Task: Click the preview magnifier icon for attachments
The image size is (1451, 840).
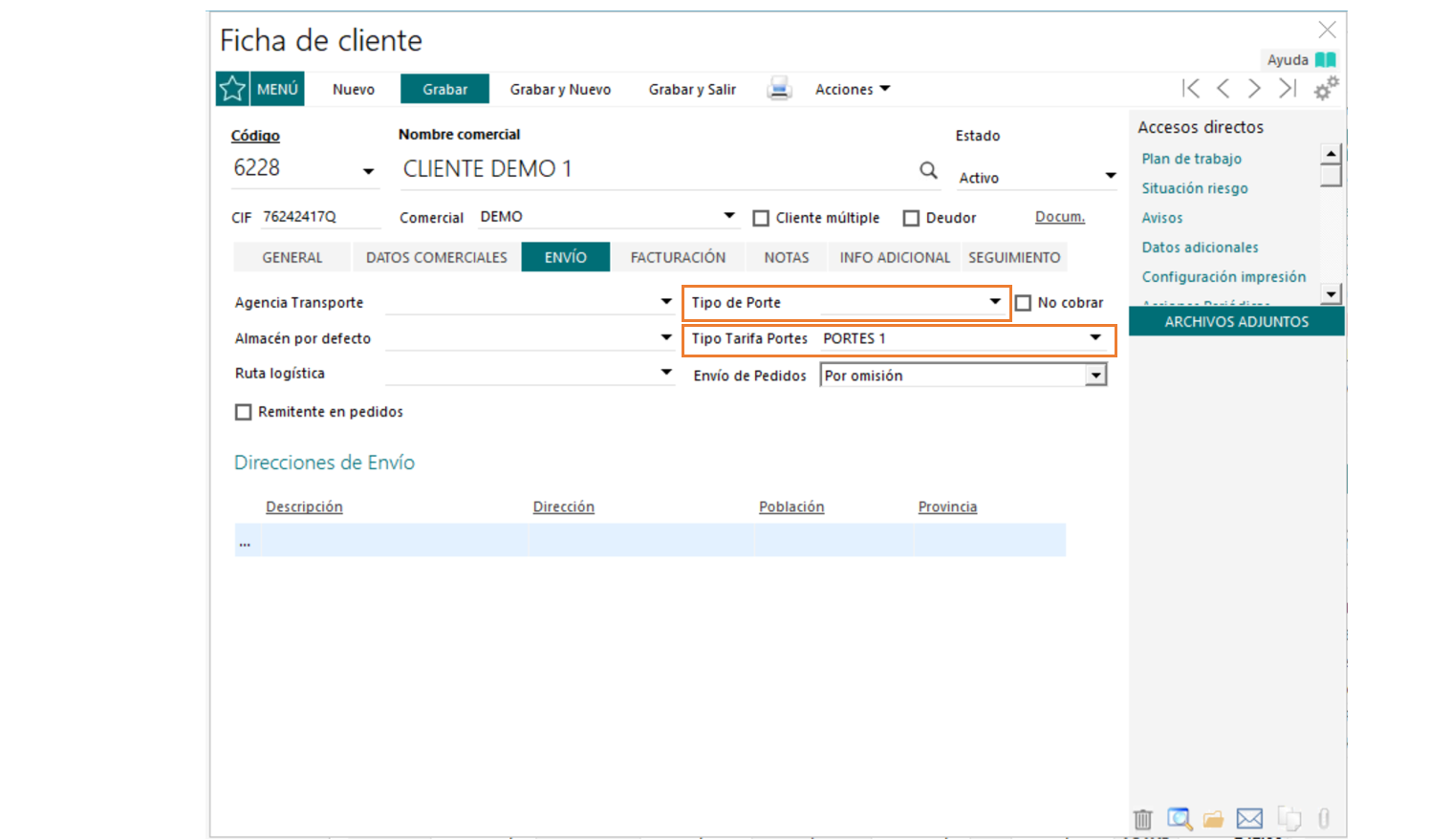Action: click(1179, 819)
